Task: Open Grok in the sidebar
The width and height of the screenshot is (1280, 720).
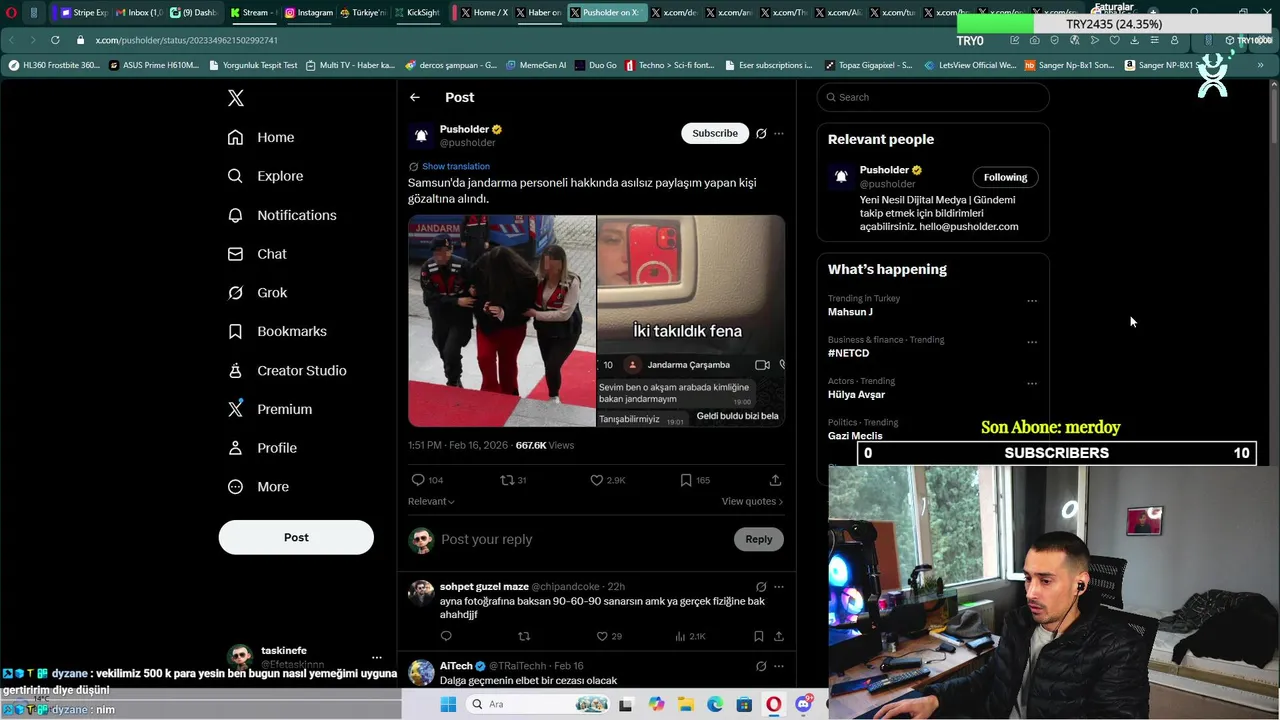Action: pyautogui.click(x=257, y=293)
